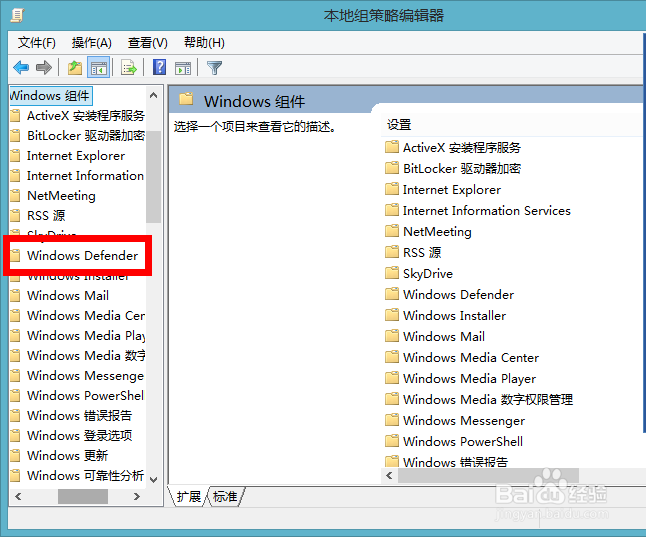646x537 pixels.
Task: Click the Filter funnel toolbar icon
Action: tap(214, 68)
